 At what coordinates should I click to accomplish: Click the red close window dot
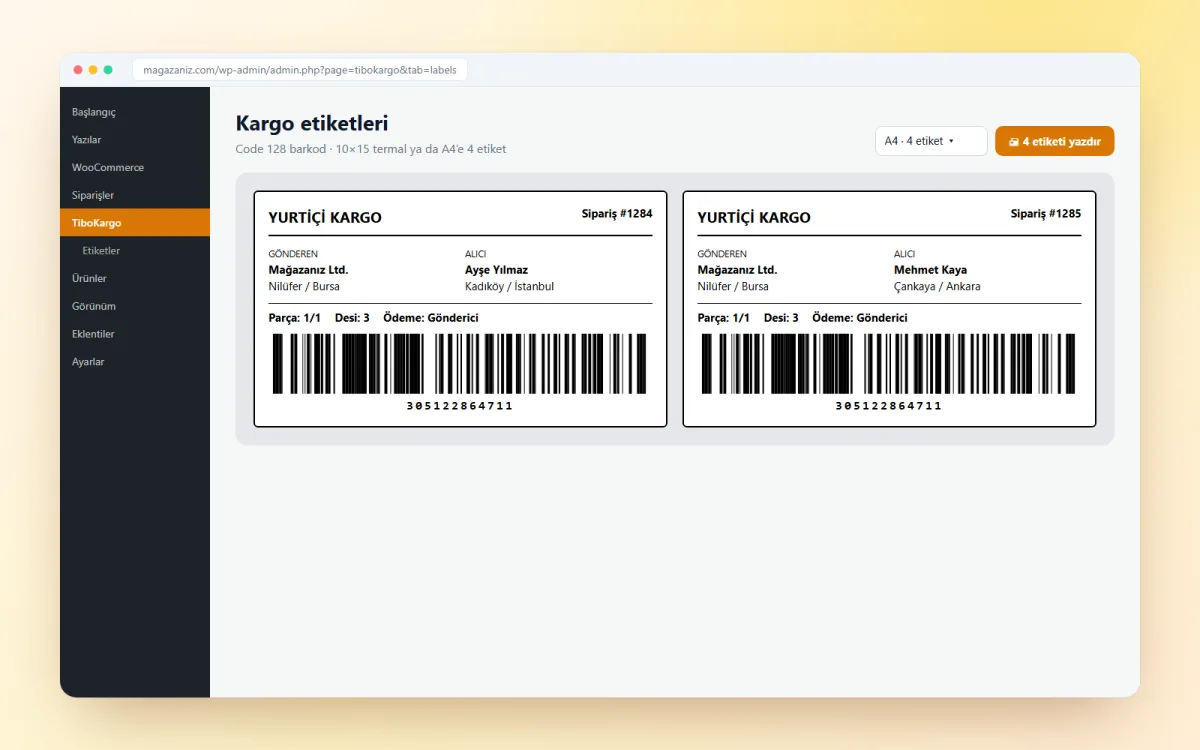[x=78, y=70]
